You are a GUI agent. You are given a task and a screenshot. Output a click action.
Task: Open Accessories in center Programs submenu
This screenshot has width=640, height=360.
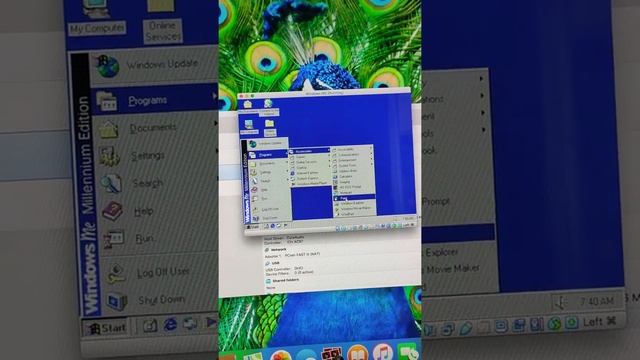(310, 151)
